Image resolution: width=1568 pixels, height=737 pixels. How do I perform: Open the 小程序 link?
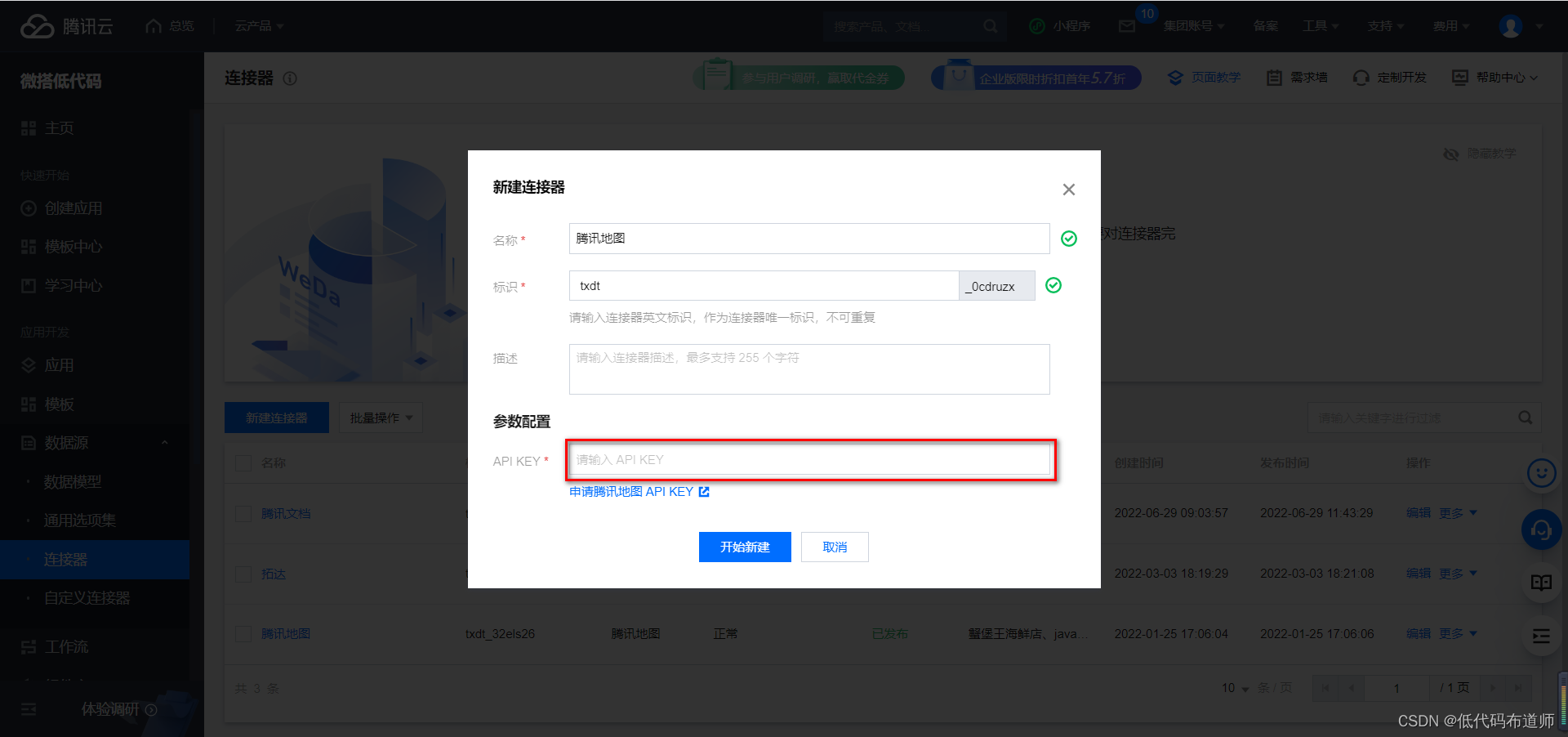(x=1060, y=26)
